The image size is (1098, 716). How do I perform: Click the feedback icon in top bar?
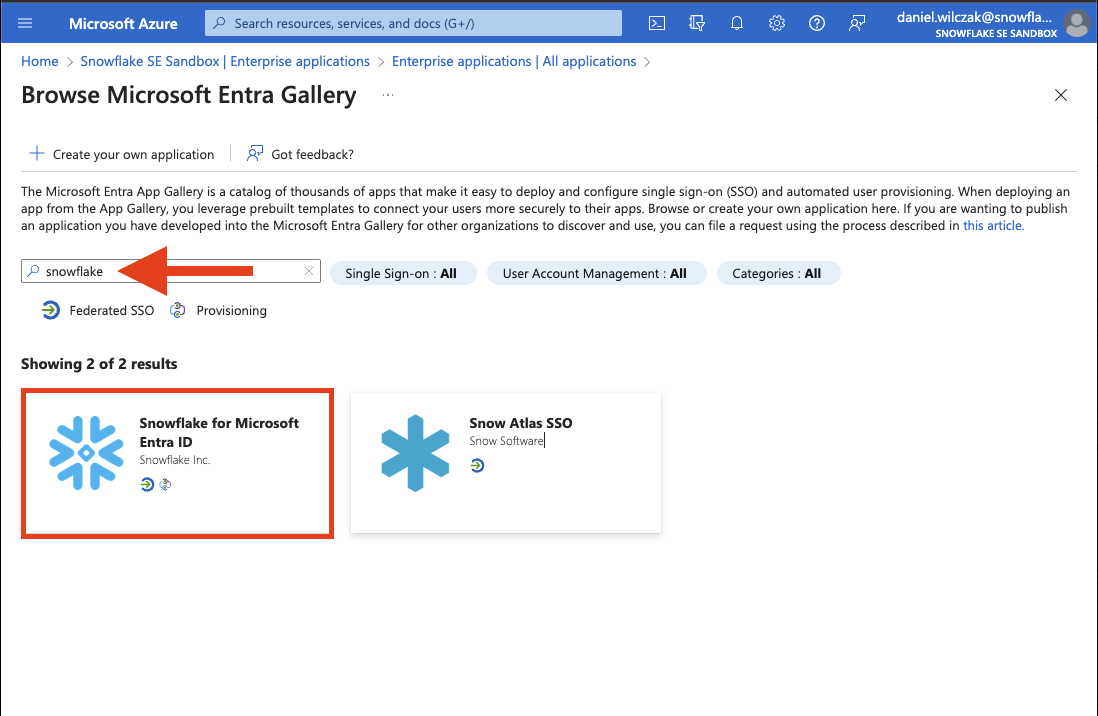[857, 23]
